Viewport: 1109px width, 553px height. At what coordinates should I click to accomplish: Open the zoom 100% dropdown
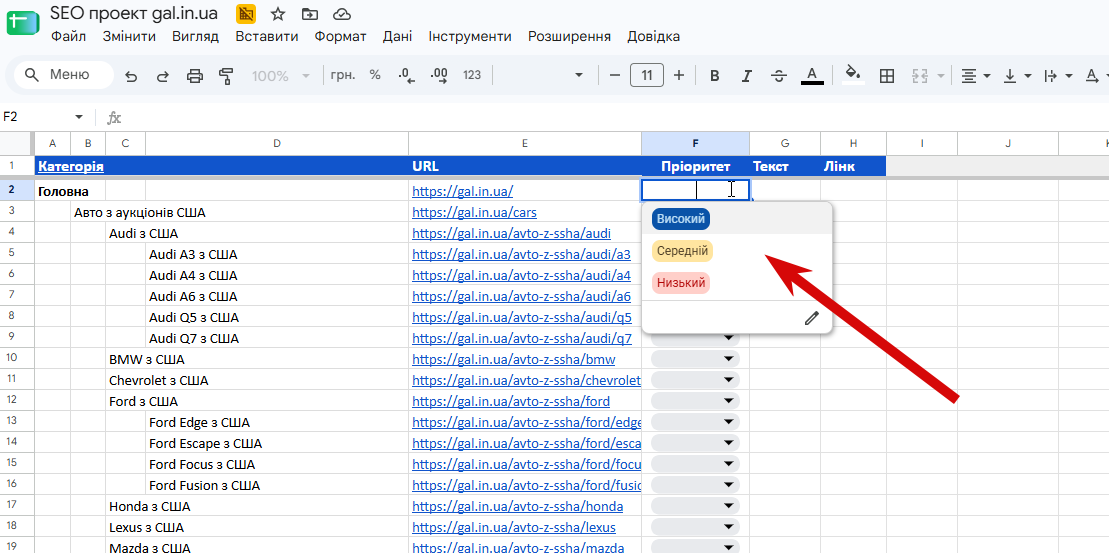280,76
